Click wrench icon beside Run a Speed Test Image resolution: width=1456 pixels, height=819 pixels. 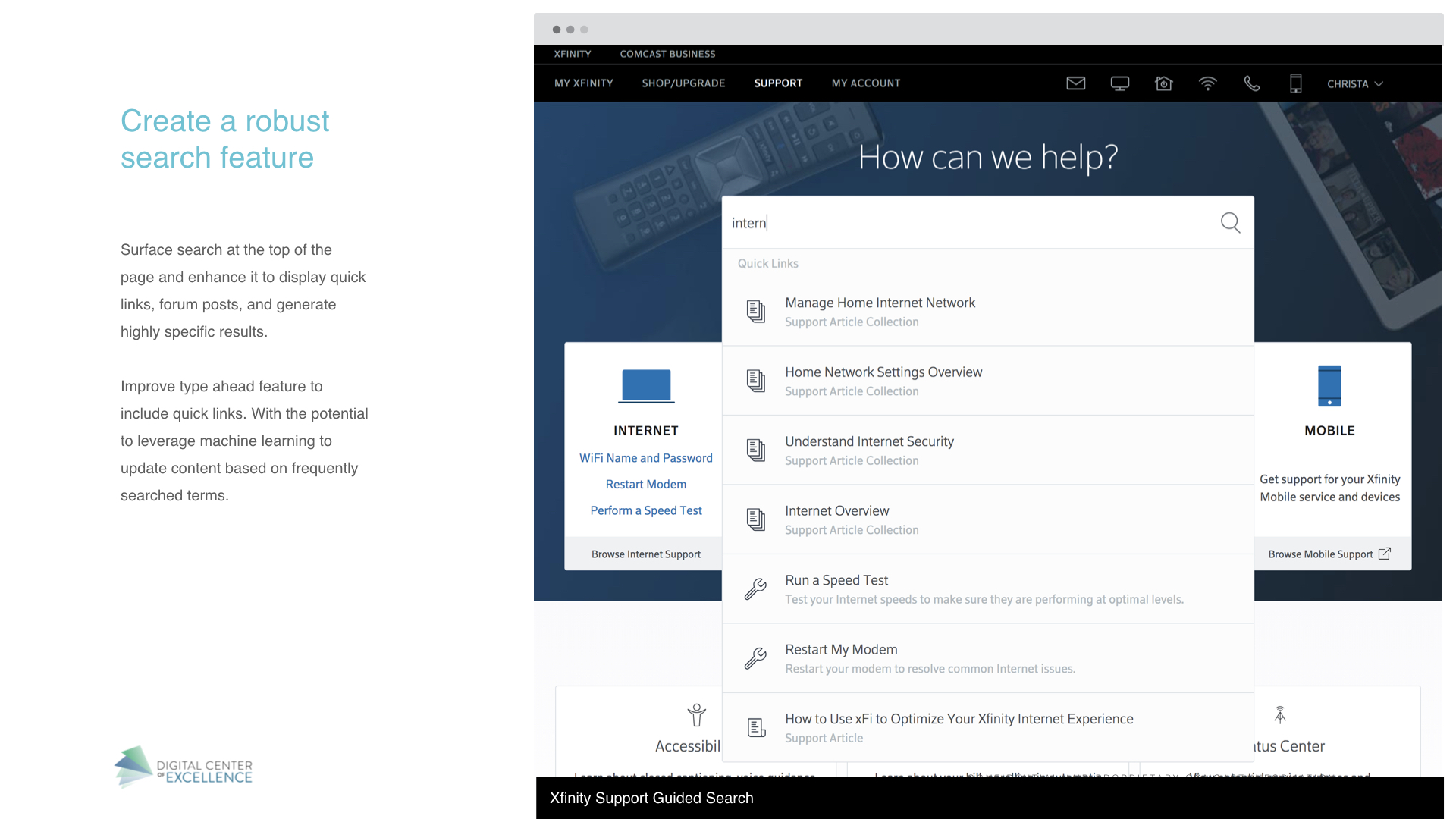pyautogui.click(x=755, y=589)
